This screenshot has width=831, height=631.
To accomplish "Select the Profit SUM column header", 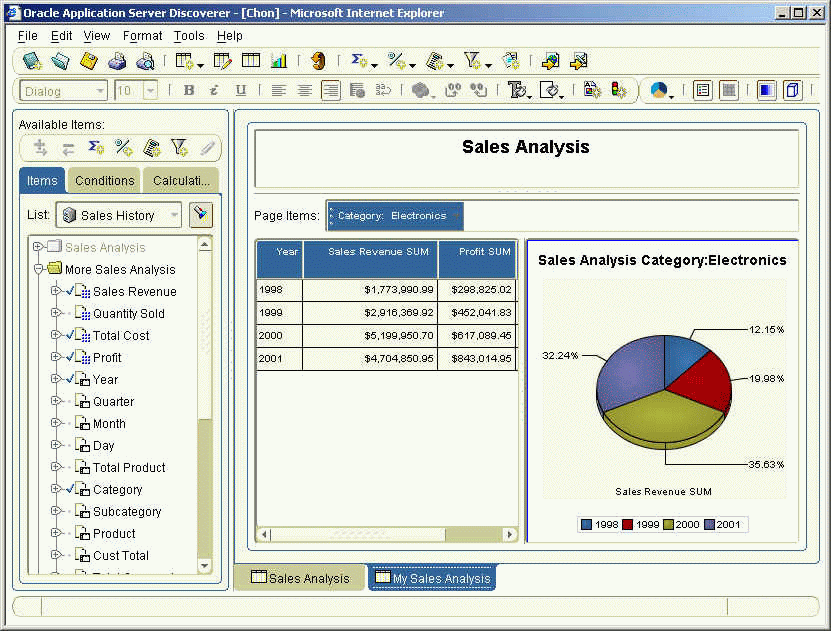I will (478, 259).
